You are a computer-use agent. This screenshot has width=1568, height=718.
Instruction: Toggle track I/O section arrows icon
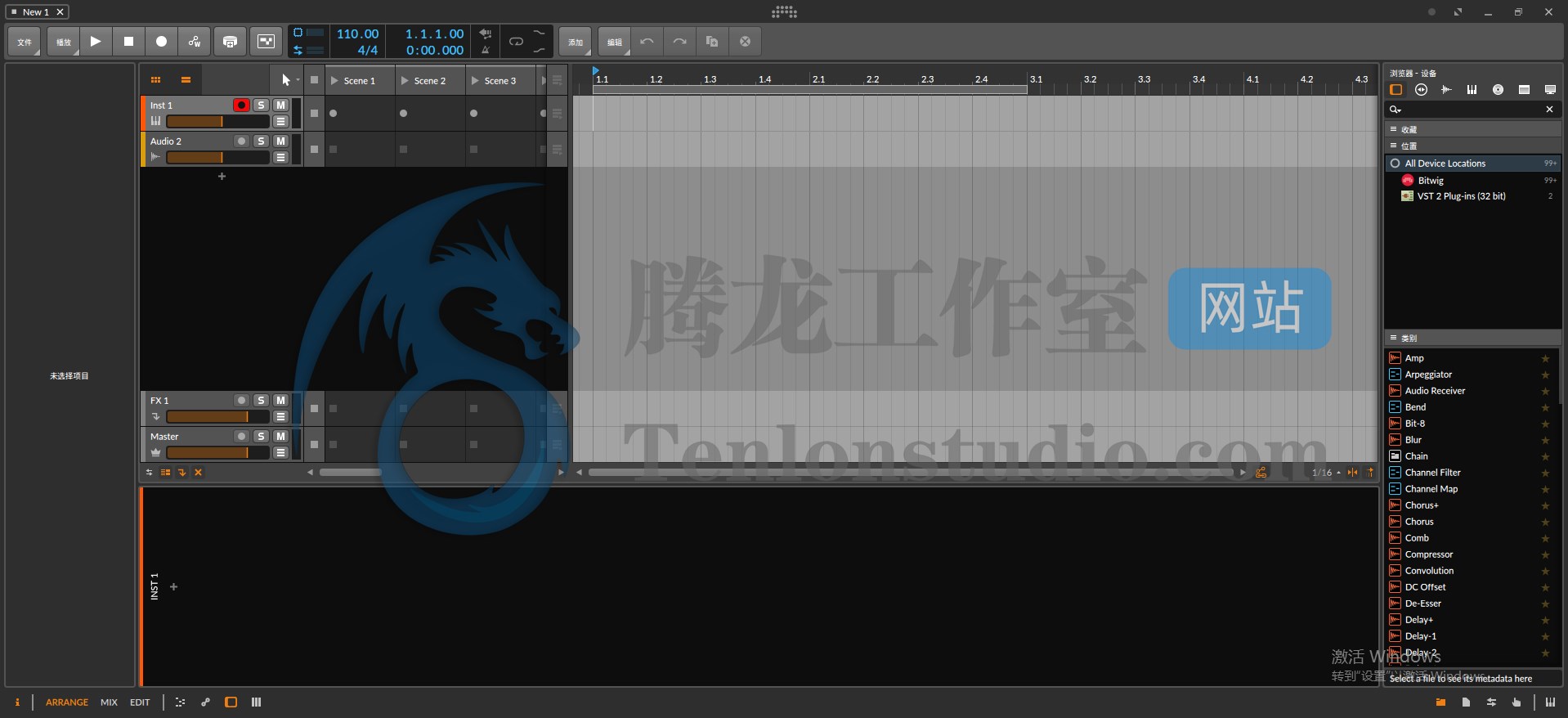pyautogui.click(x=149, y=473)
